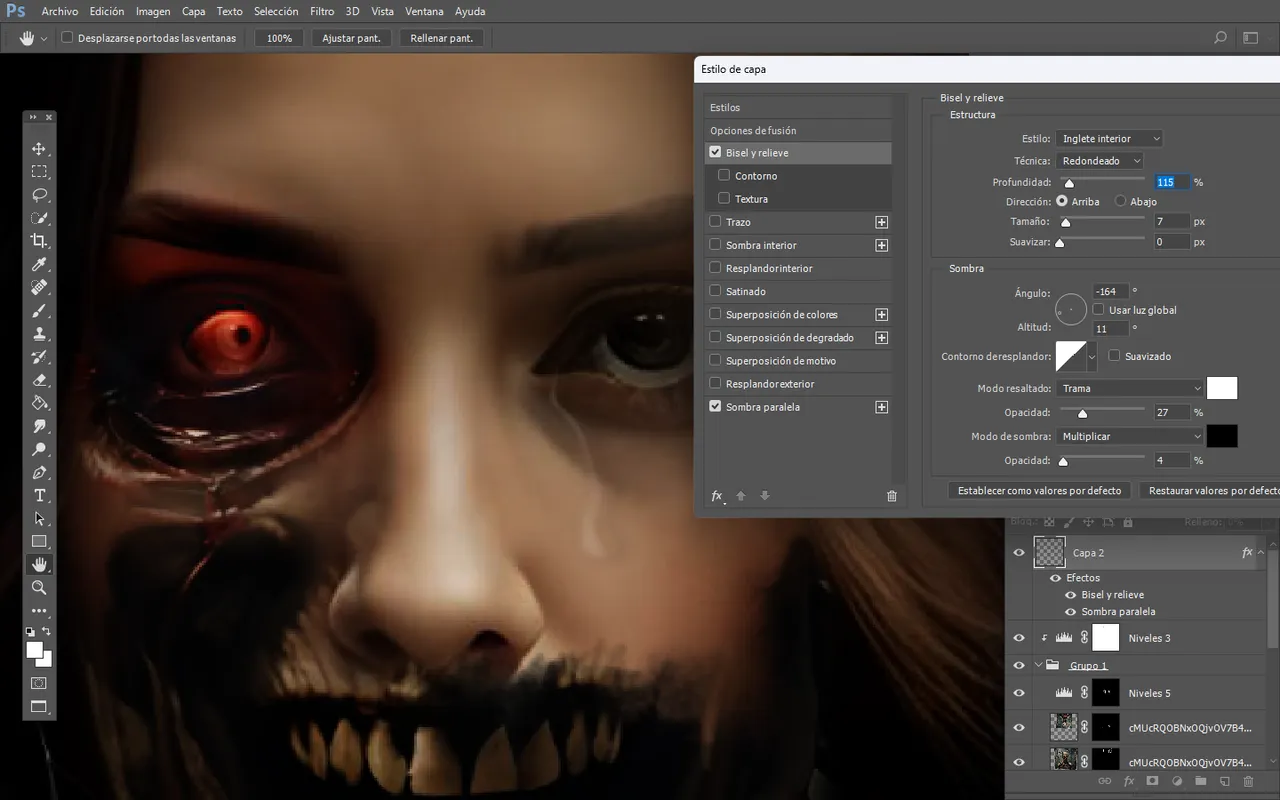The height and width of the screenshot is (800, 1280).
Task: Open the Hand tool preset picker arrow
Action: coord(44,38)
